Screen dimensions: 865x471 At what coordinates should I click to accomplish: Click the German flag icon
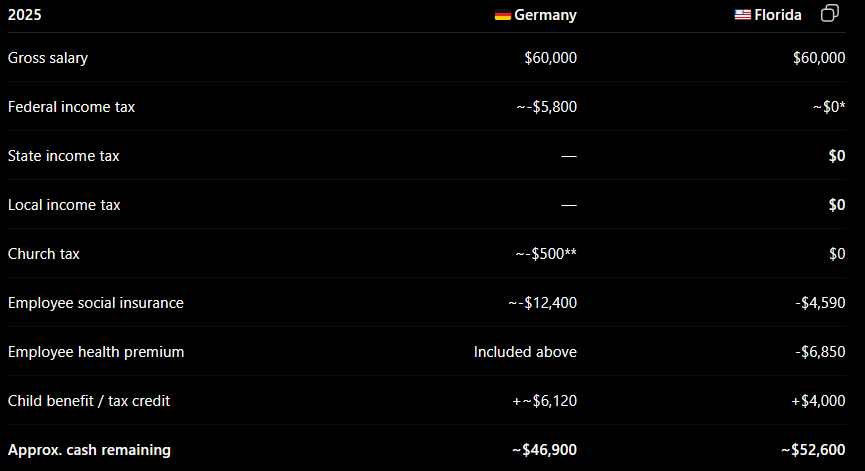point(503,15)
